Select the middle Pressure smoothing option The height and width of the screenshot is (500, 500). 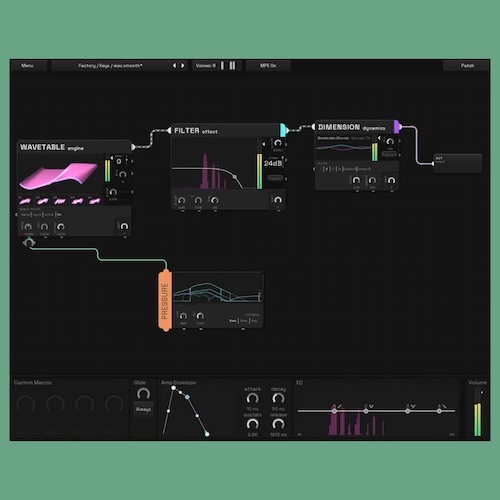[x=244, y=321]
